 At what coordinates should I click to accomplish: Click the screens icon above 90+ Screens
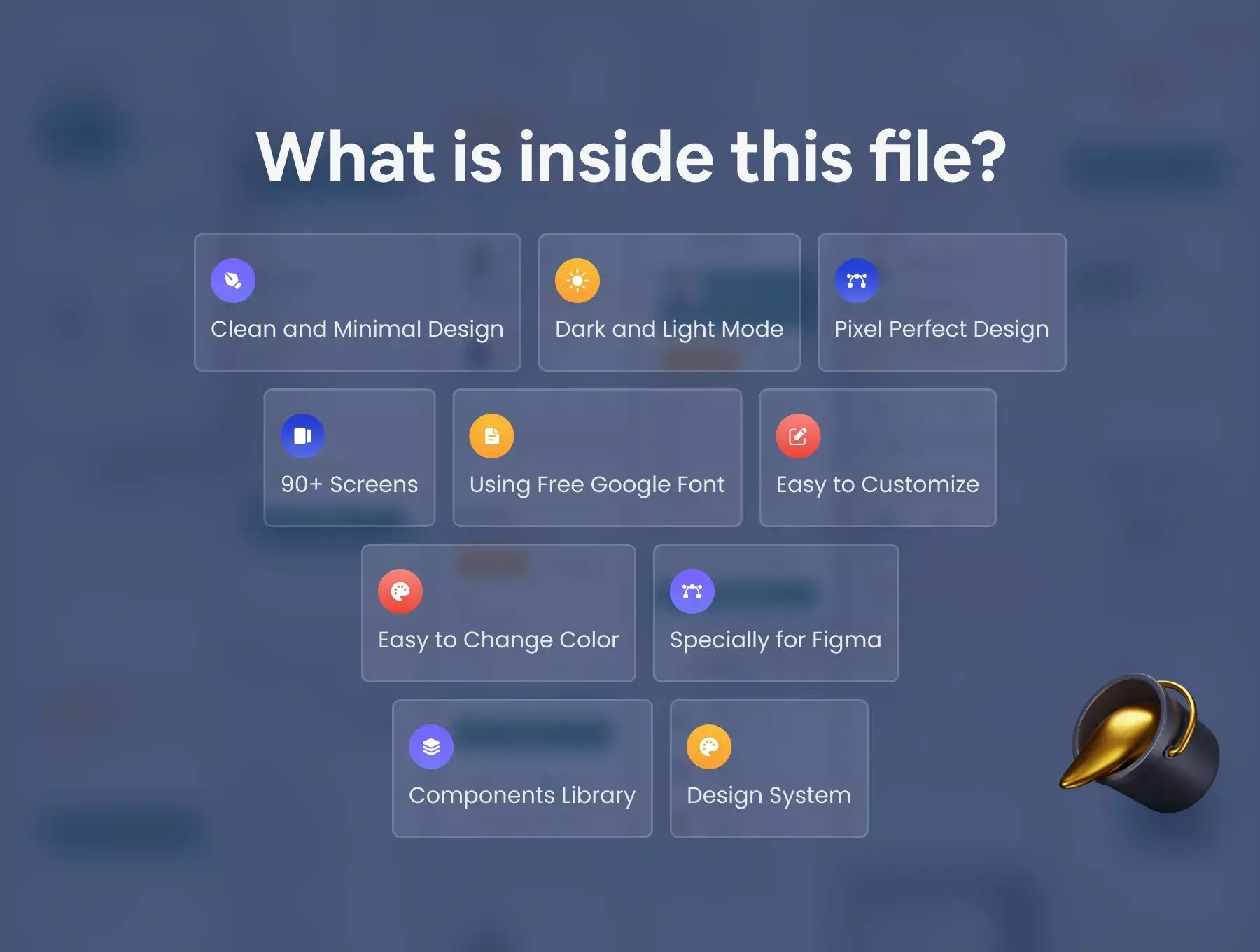tap(303, 436)
